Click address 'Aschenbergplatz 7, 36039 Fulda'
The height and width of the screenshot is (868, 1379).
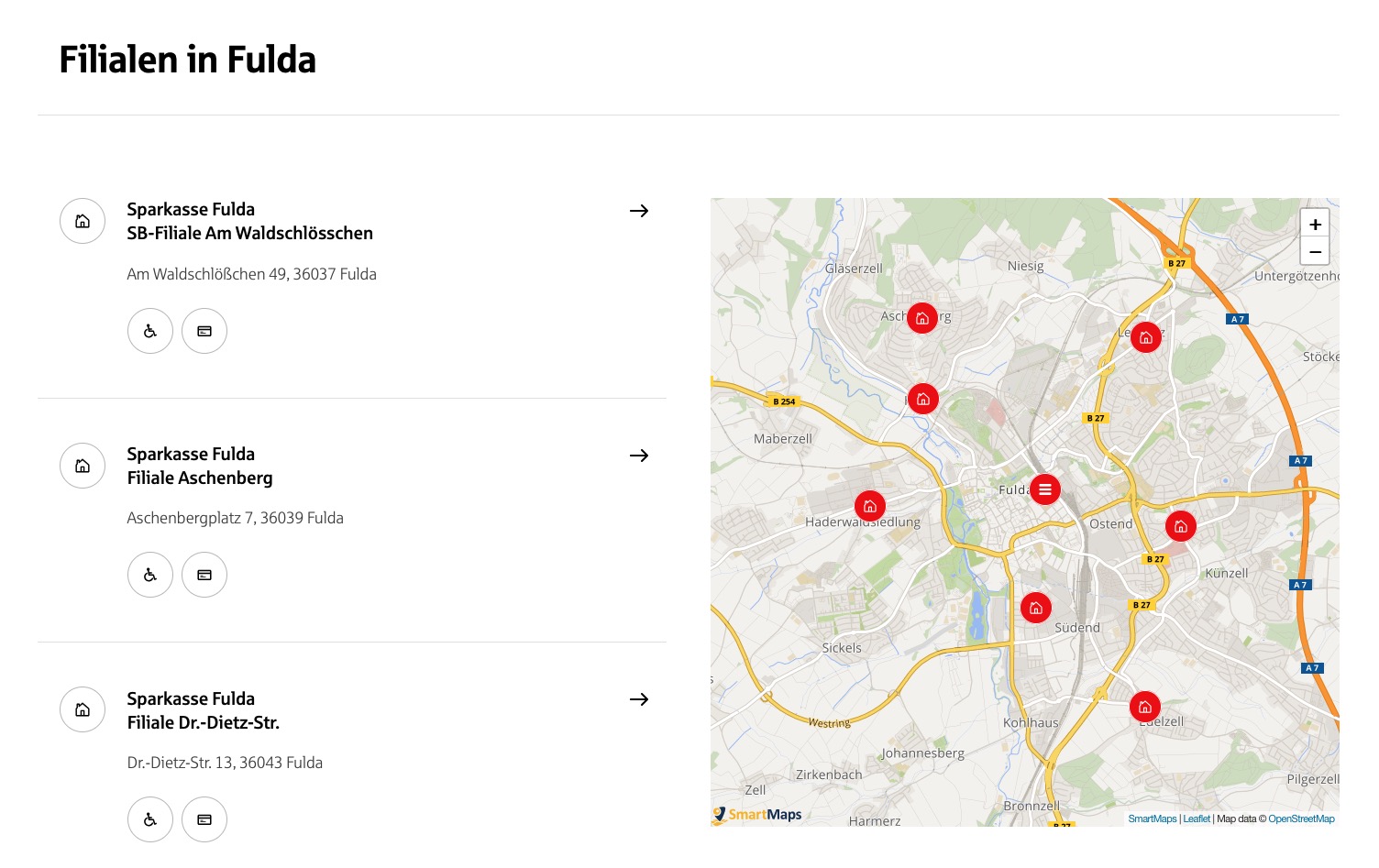click(236, 518)
